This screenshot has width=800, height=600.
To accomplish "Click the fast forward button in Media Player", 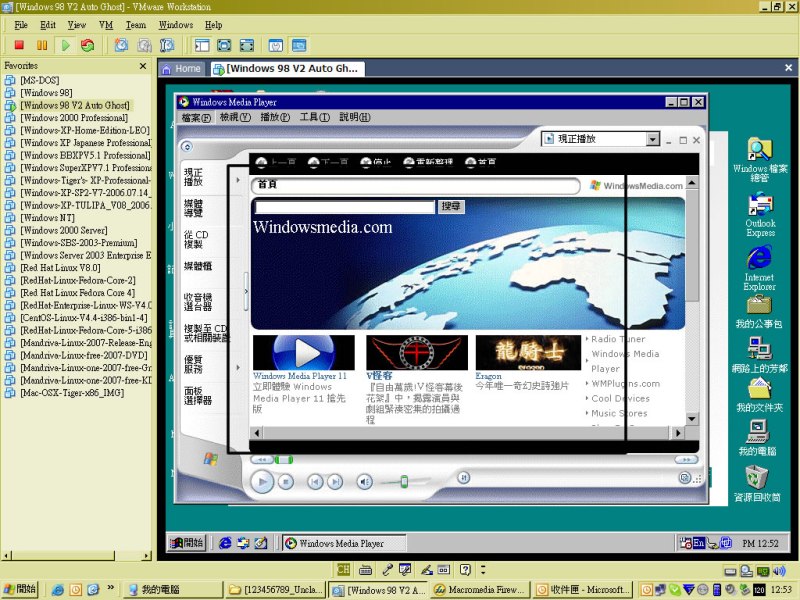I will 686,460.
